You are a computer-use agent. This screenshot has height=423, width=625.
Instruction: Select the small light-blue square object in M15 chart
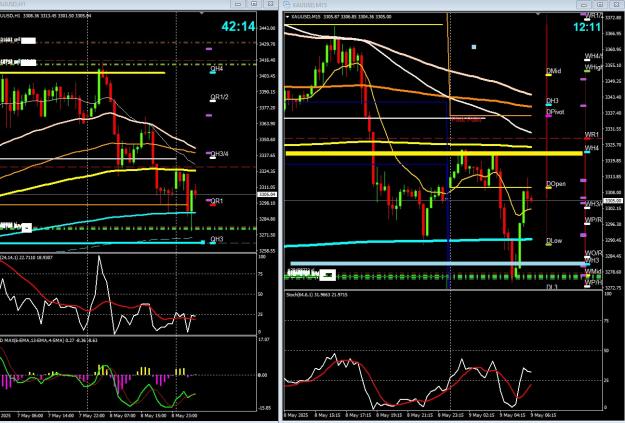pos(474,47)
